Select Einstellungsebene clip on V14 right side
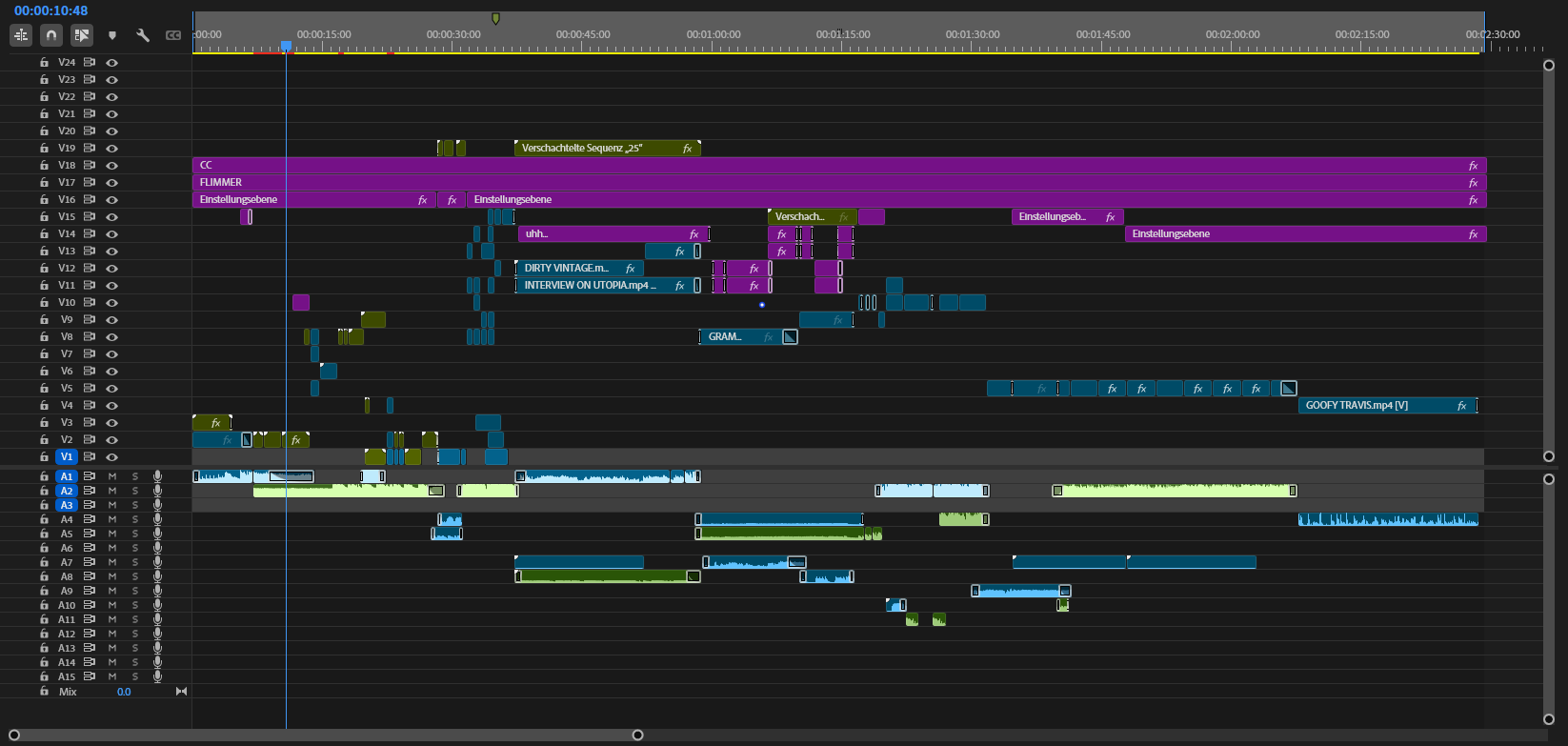The image size is (1568, 746). point(1306,233)
